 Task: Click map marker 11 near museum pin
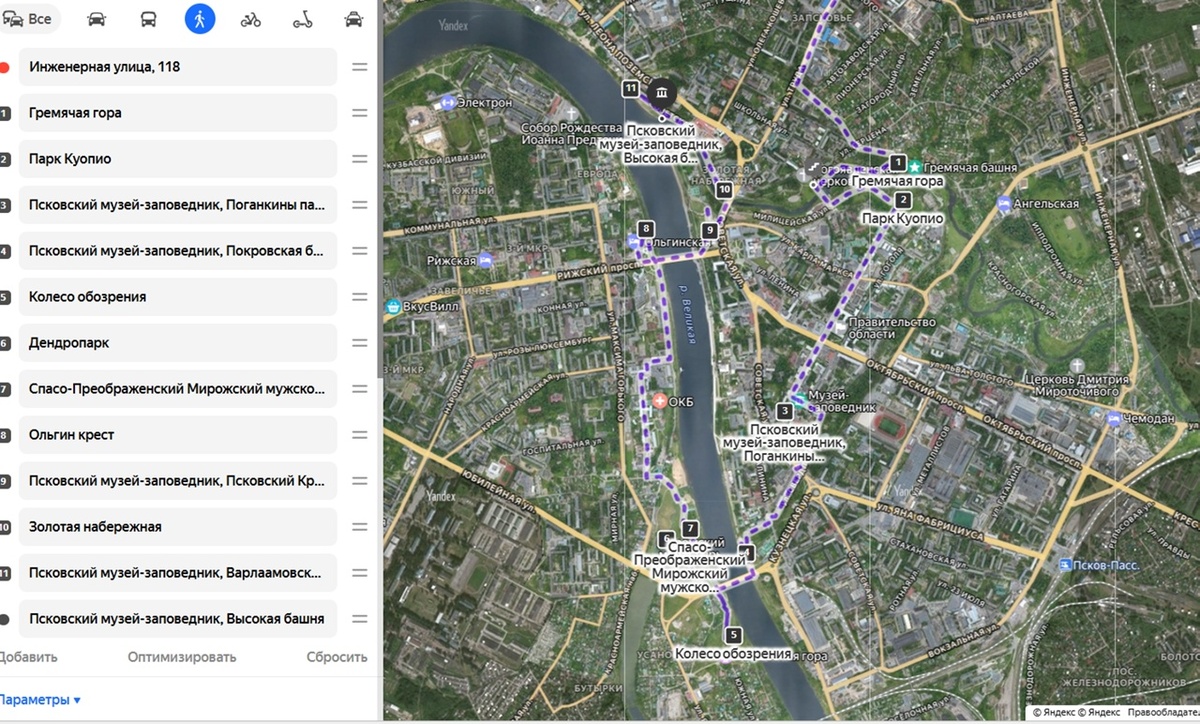point(631,89)
